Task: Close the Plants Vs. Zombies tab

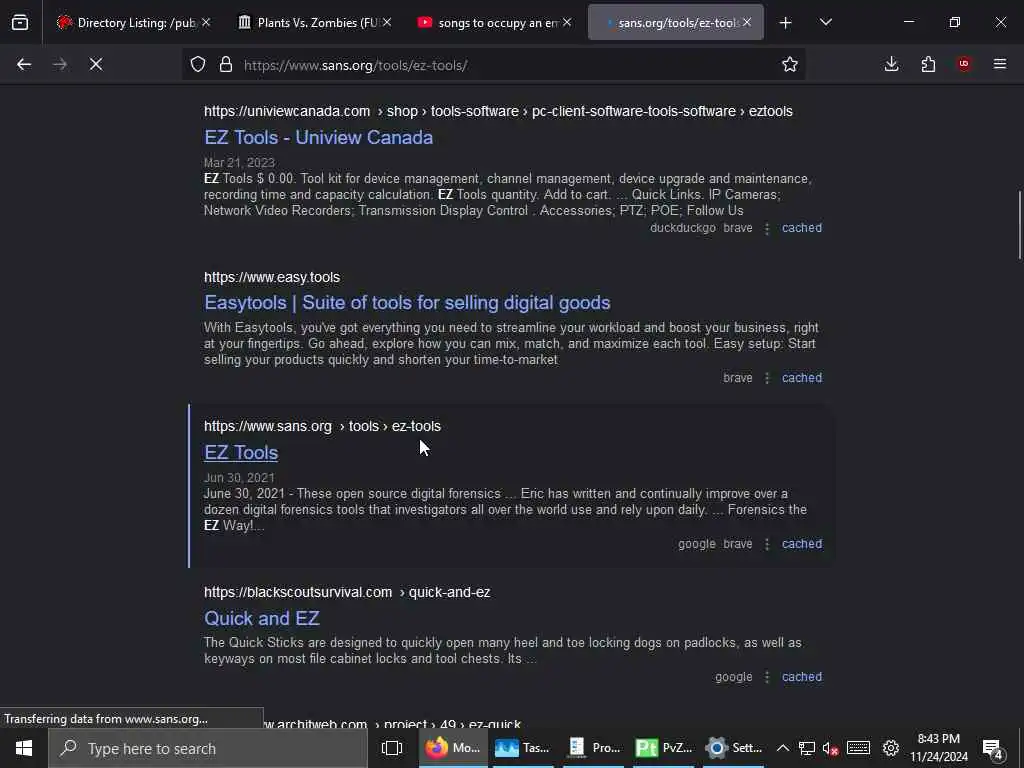Action: tap(387, 23)
